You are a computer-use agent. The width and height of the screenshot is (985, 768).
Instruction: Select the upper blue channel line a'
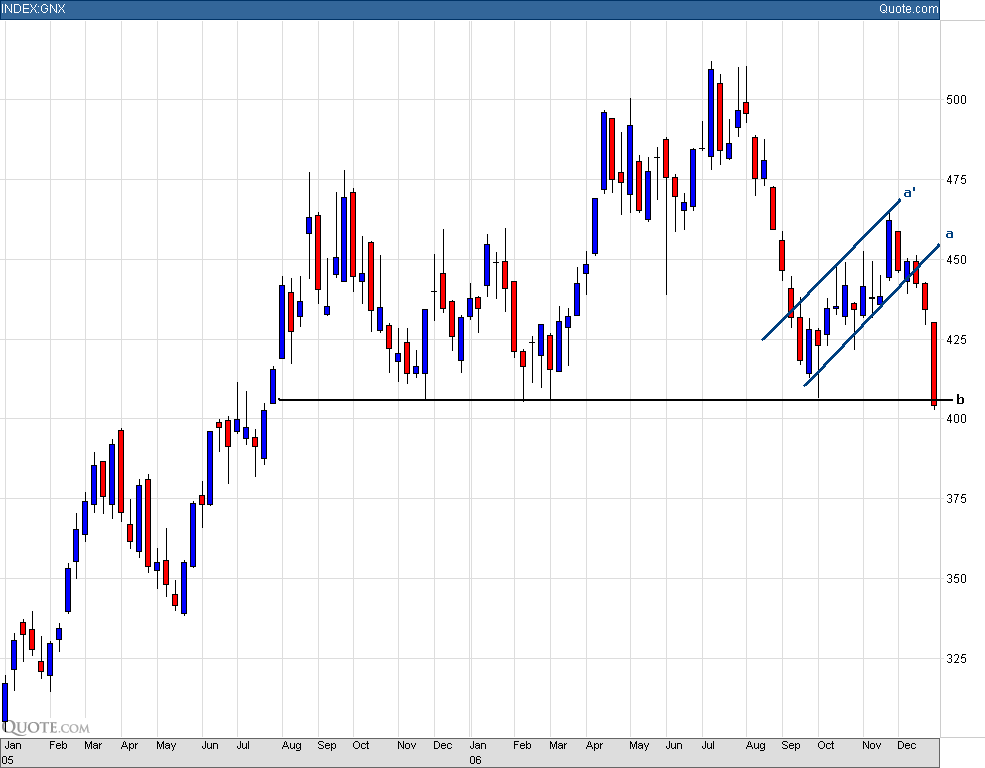[831, 269]
